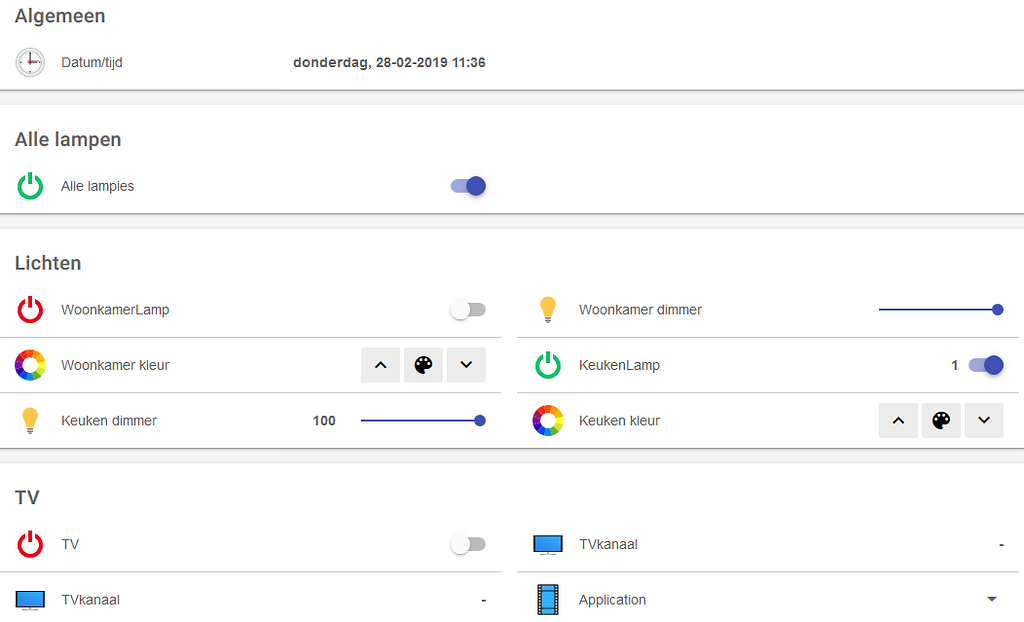Click the color wheel icon for Woonkamer kleur

tap(30, 365)
